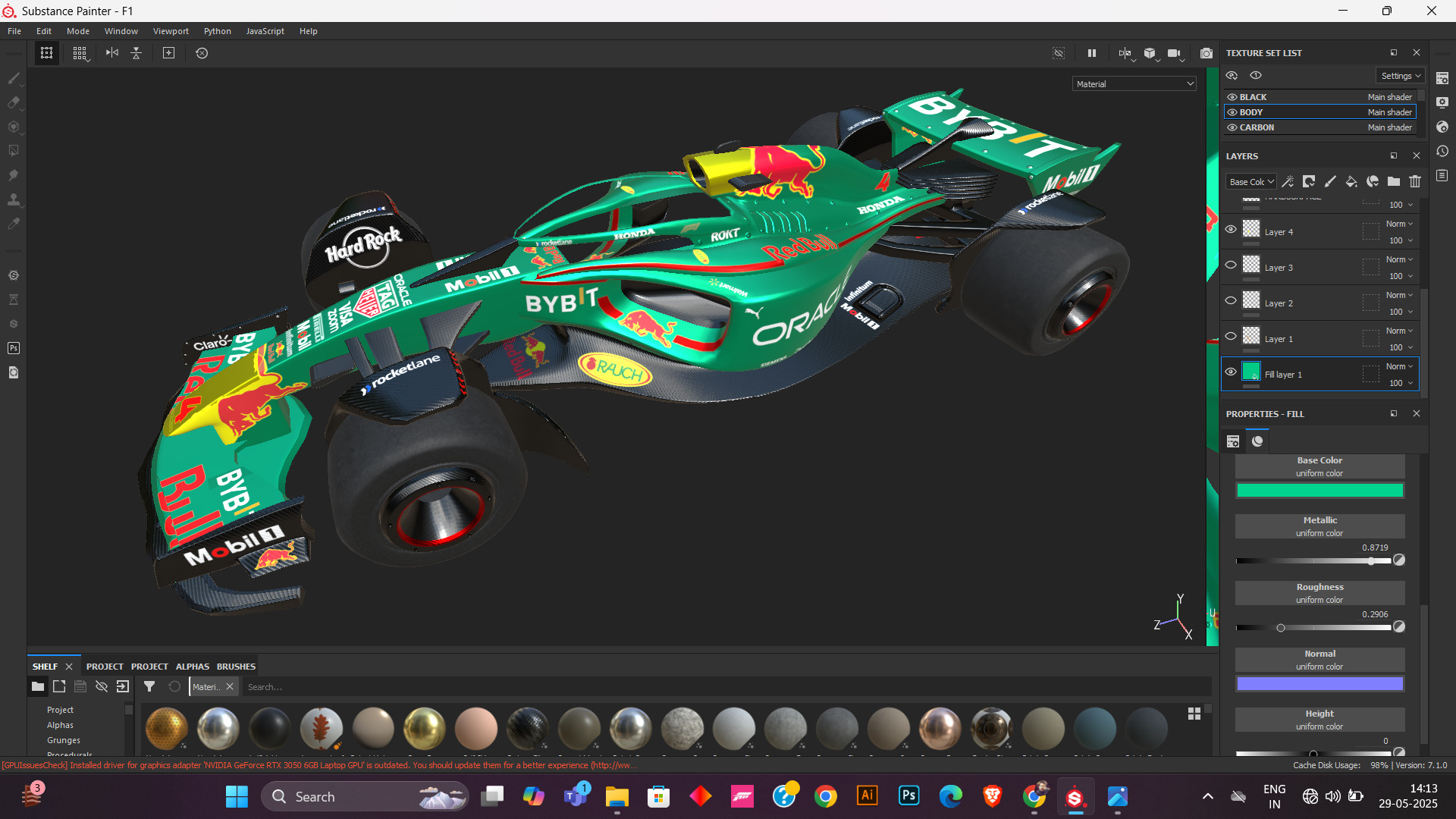Select Grunges category in shelf

pyautogui.click(x=64, y=740)
